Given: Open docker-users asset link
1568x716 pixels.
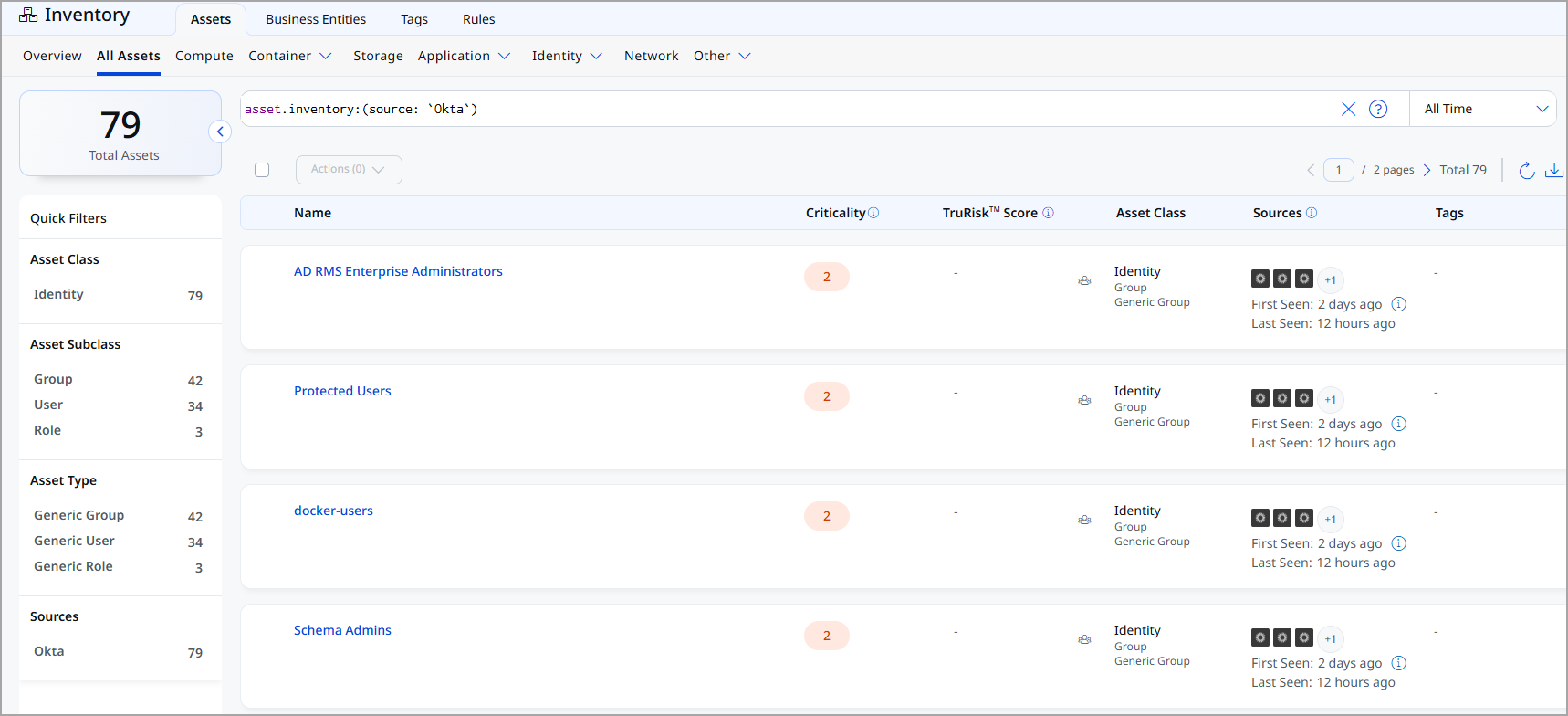Looking at the screenshot, I should point(333,511).
